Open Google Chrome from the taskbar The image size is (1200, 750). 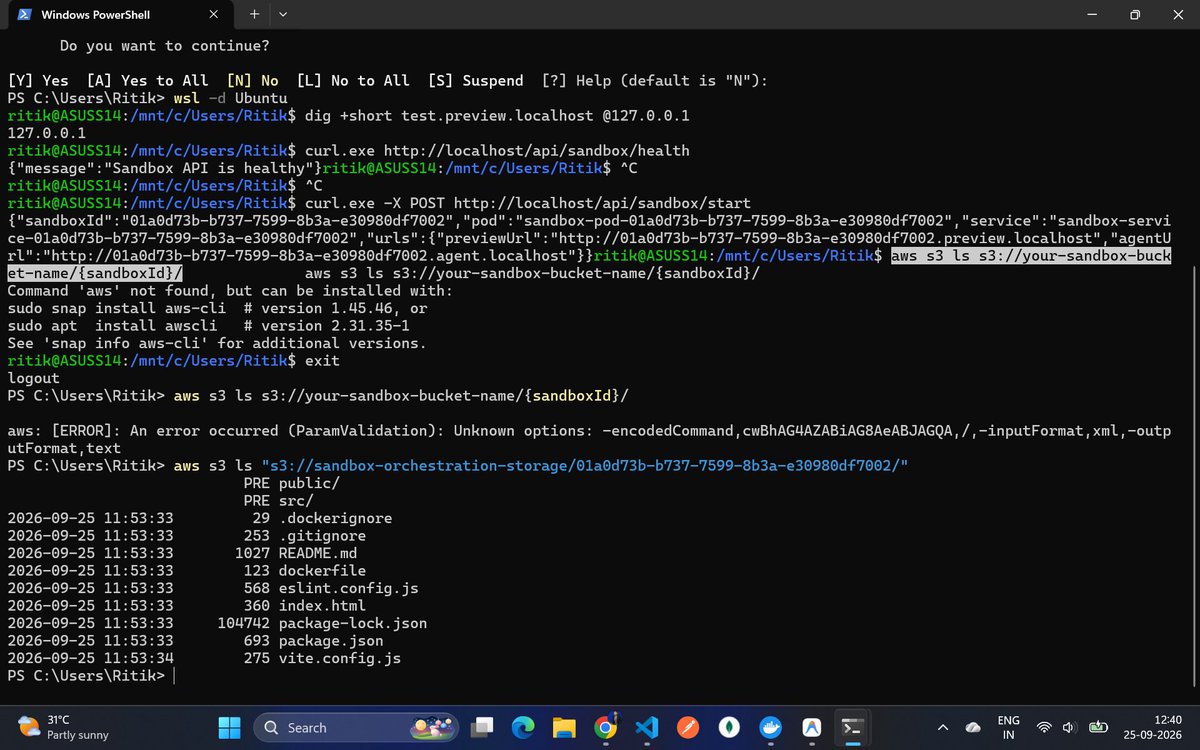(x=605, y=727)
